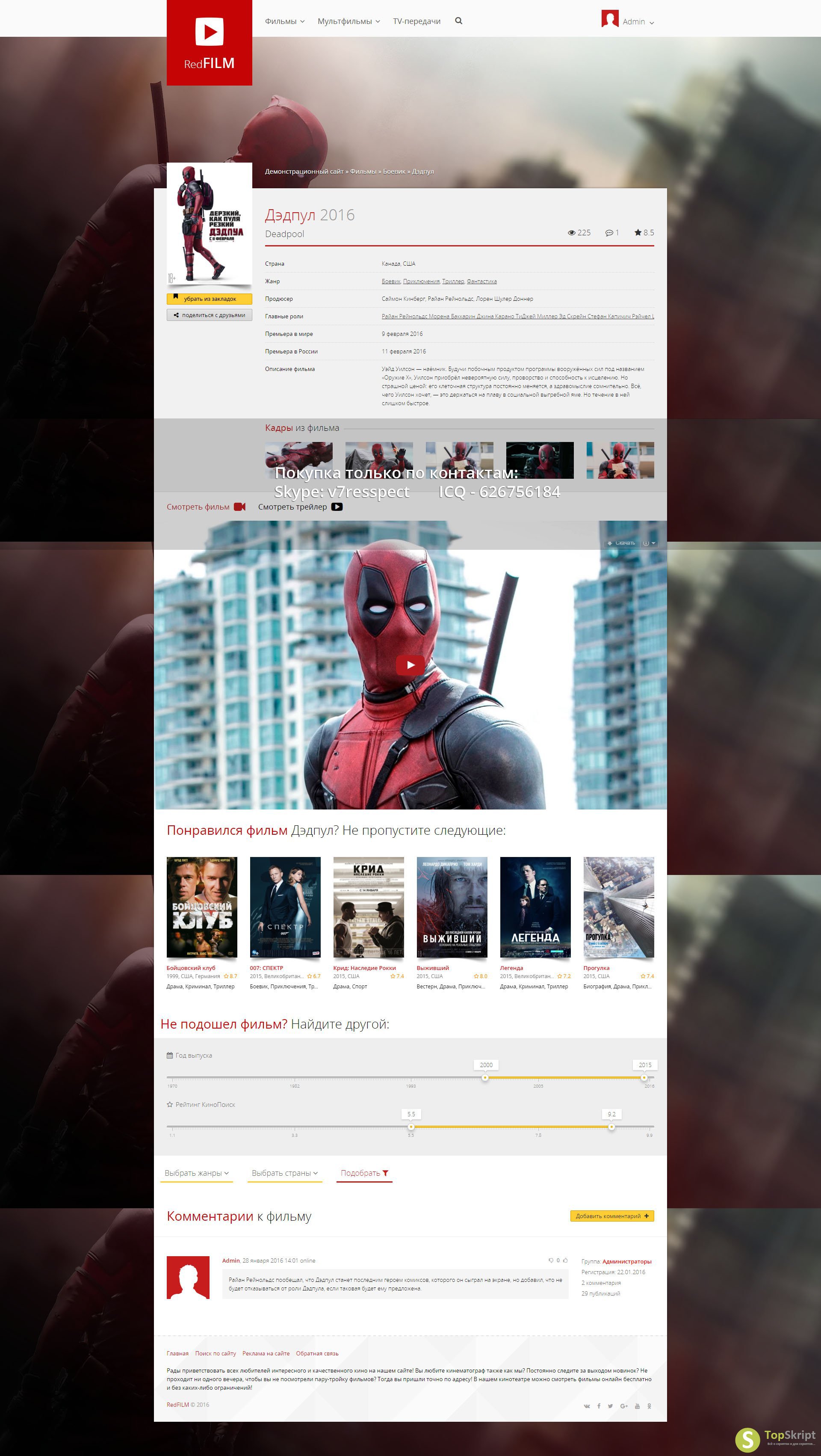Click the Фантастика genre link
821x1456 pixels.
[x=481, y=281]
